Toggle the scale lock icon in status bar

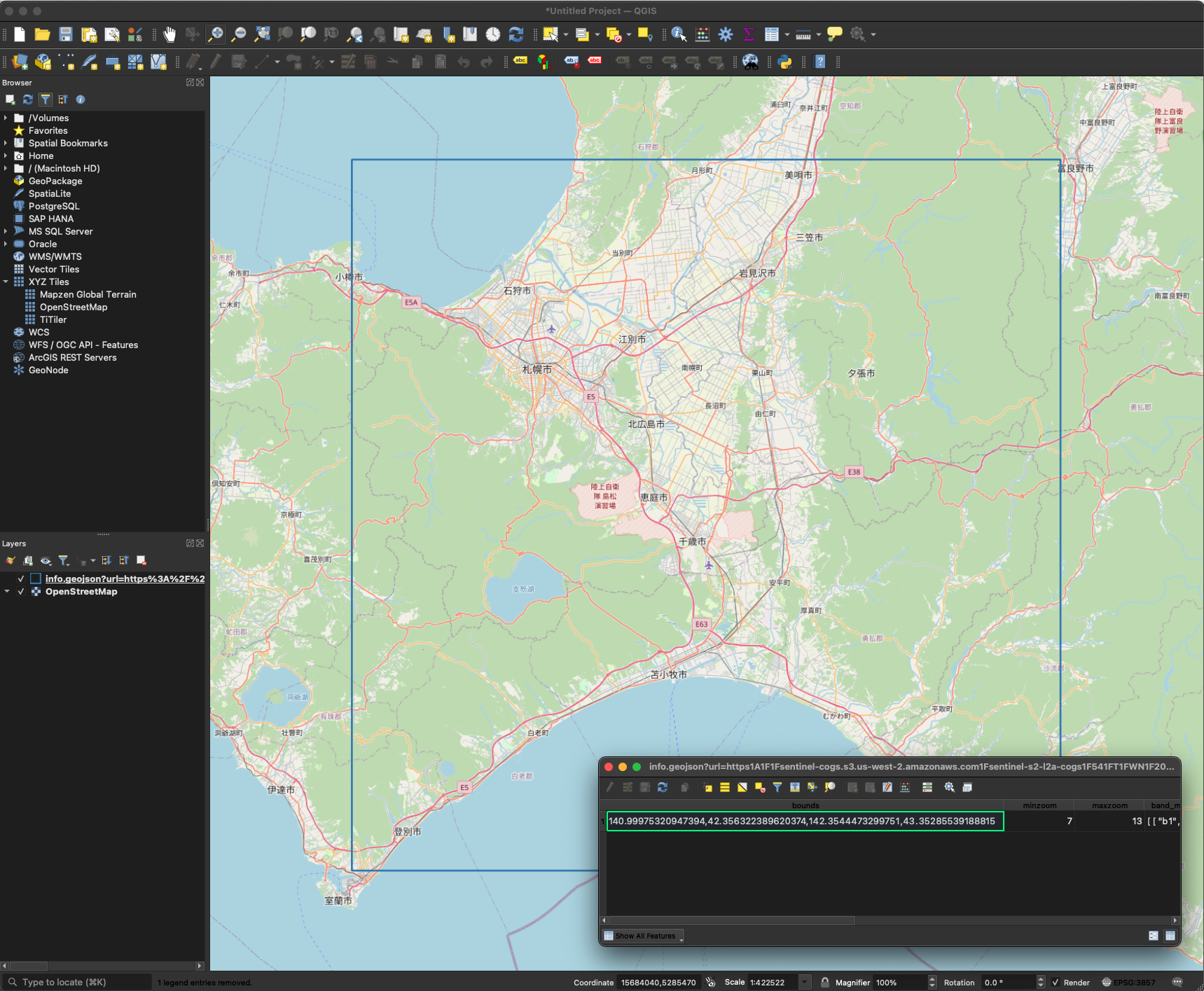click(x=825, y=983)
